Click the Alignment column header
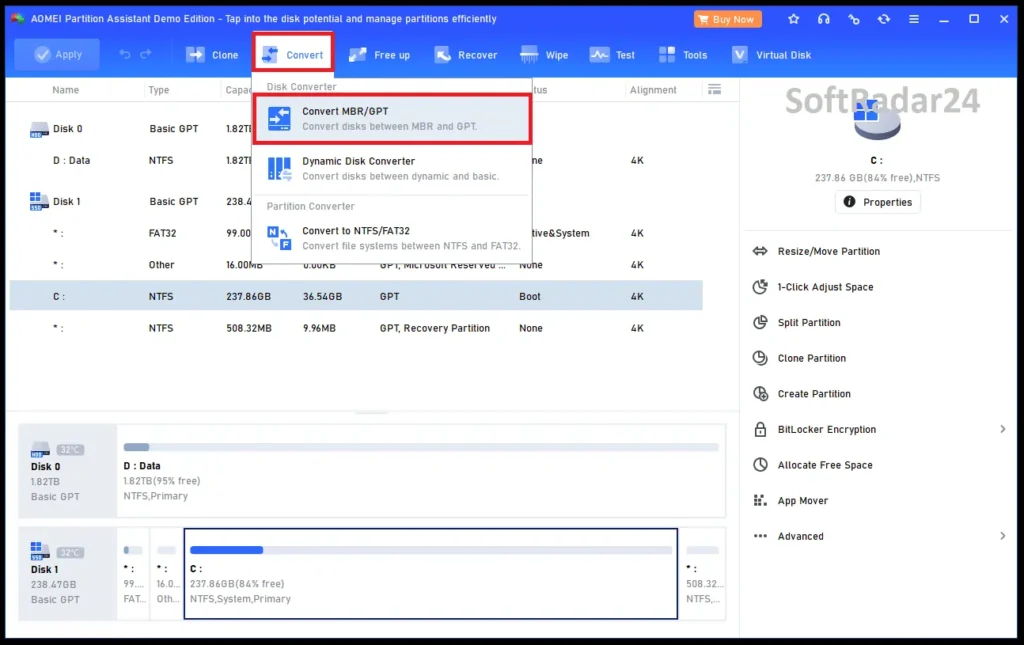Image resolution: width=1024 pixels, height=645 pixels. [653, 90]
